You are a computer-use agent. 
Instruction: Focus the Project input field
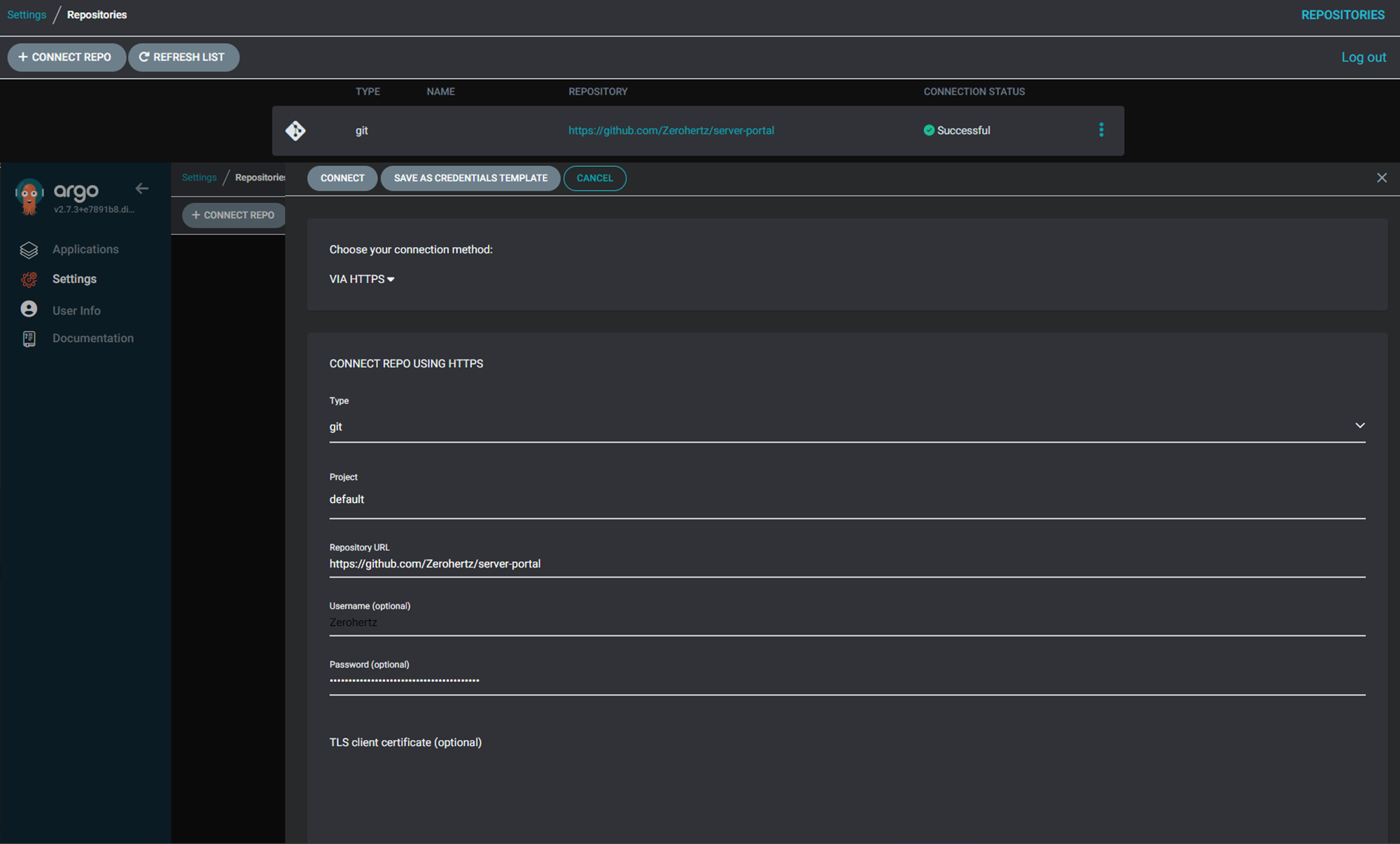[x=847, y=499]
